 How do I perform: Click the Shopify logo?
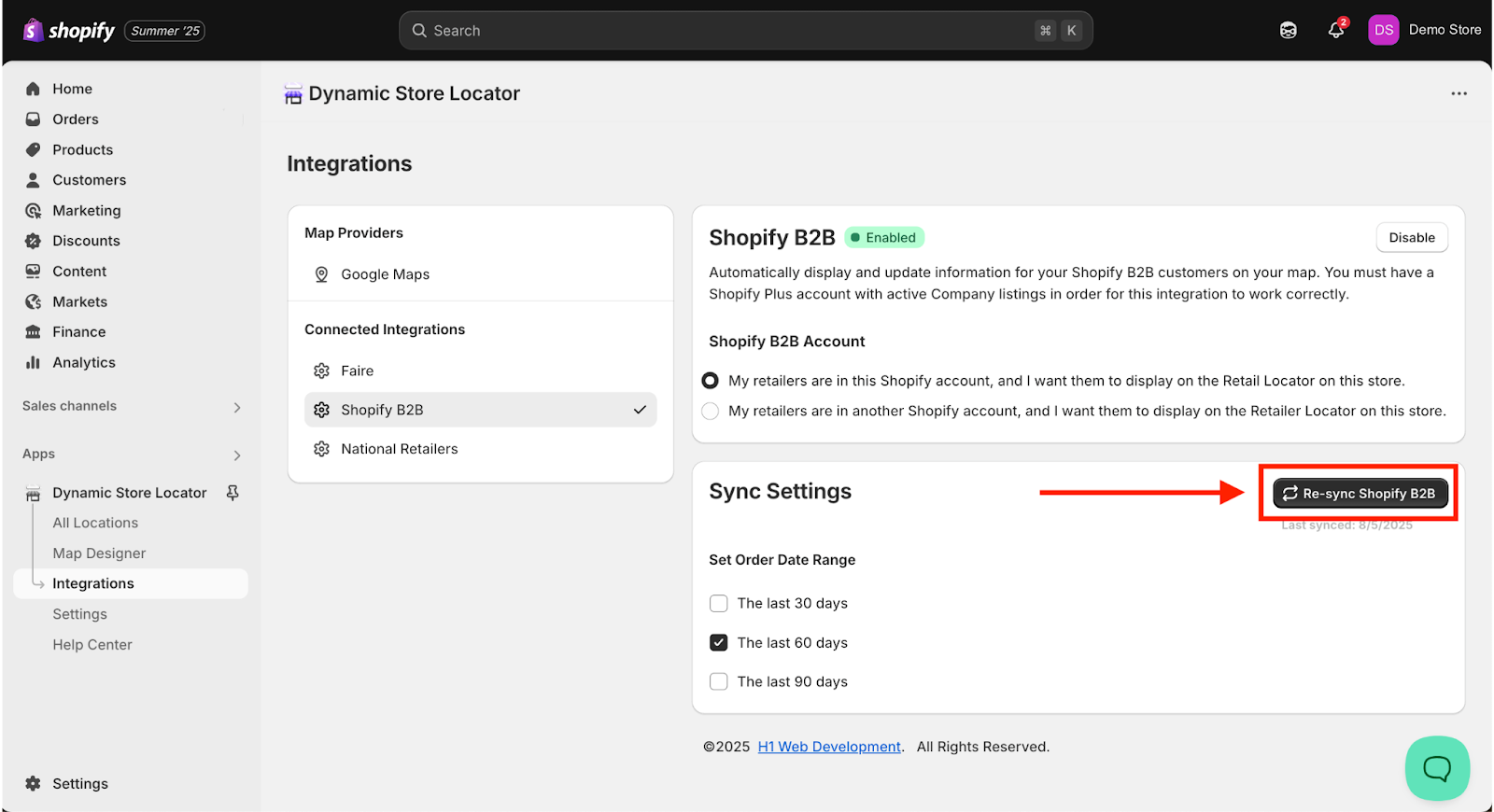68,31
